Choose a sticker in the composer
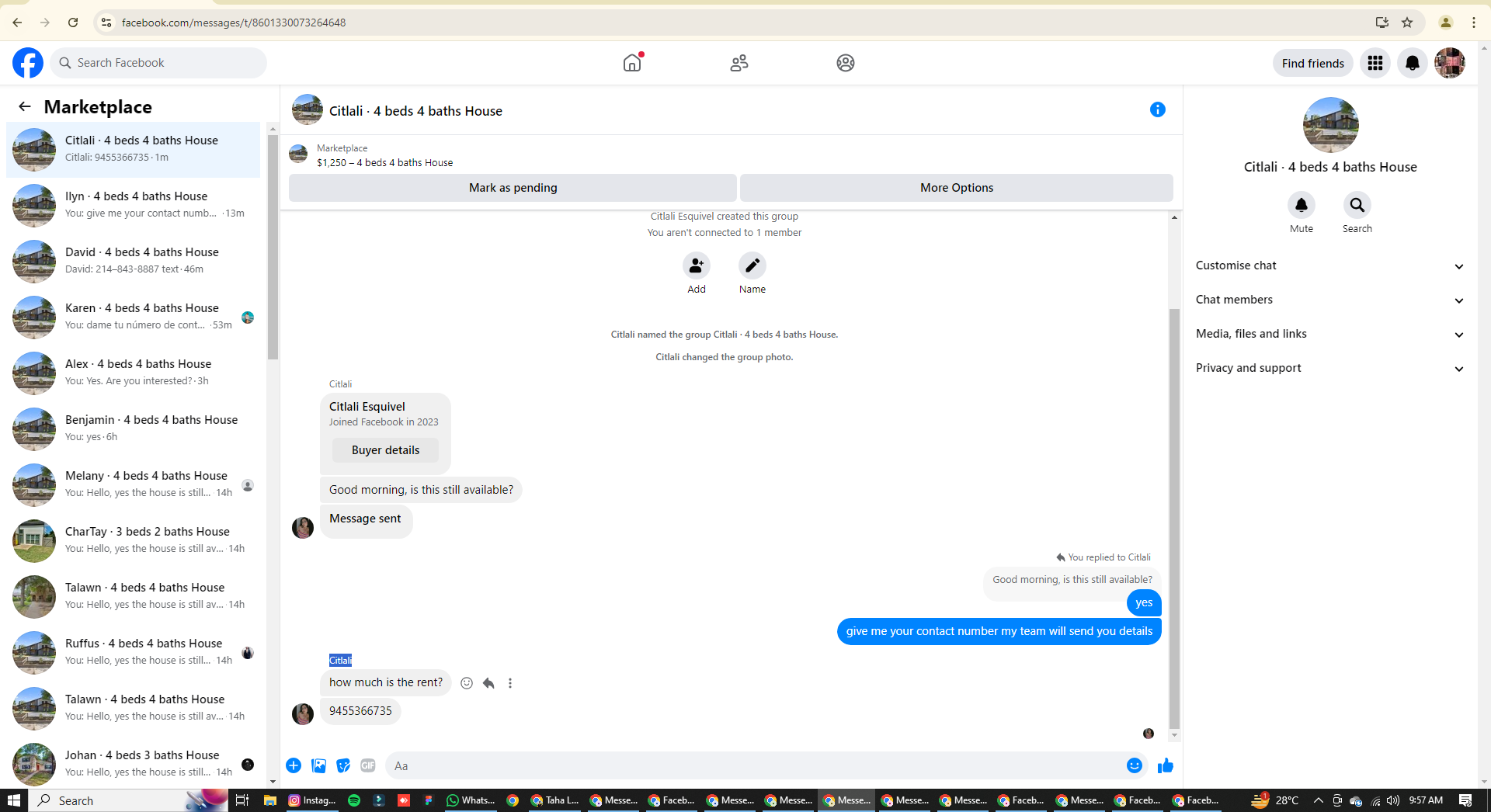This screenshot has width=1491, height=812. (343, 765)
